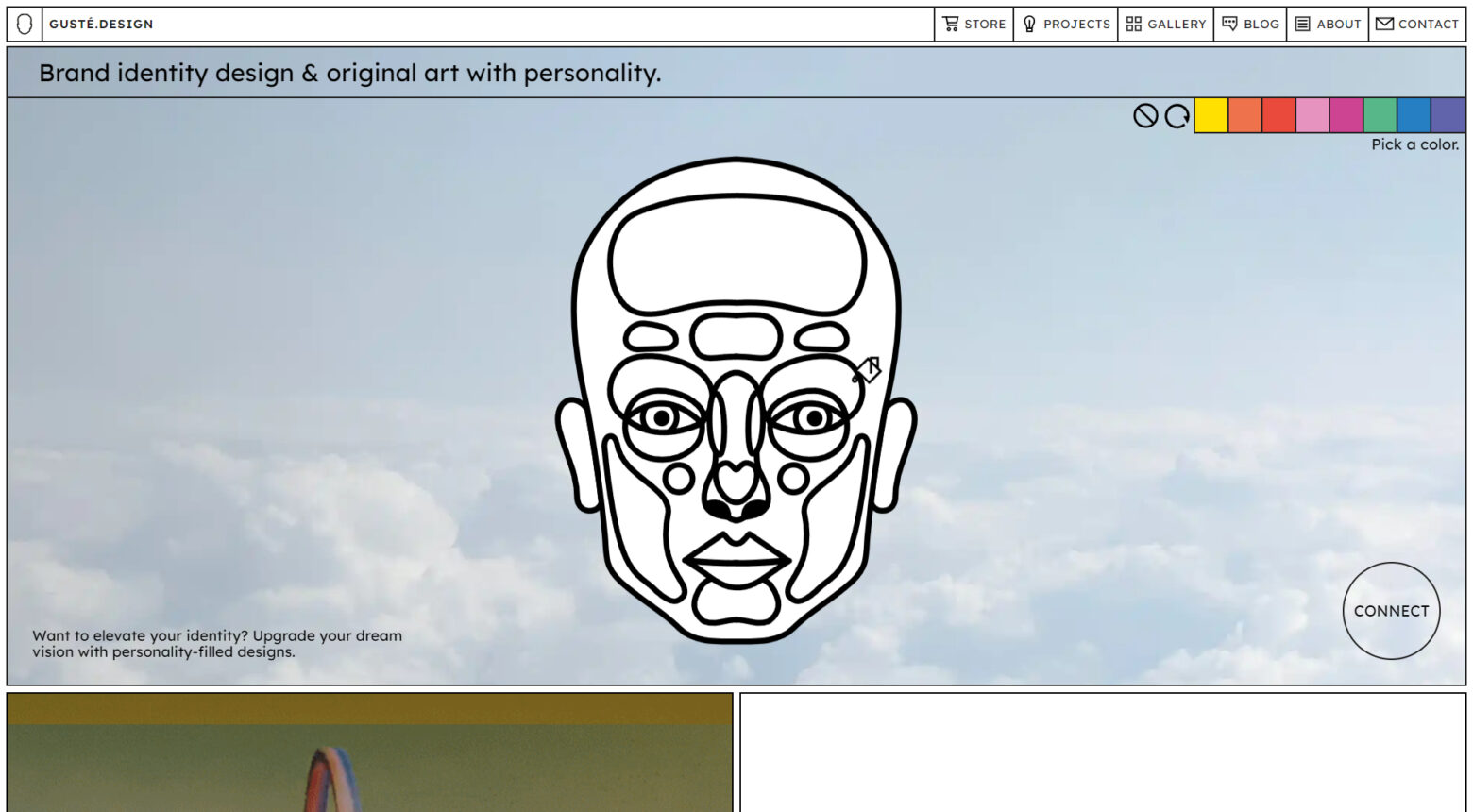
Task: Click the shopping cart Store icon
Action: [x=953, y=24]
